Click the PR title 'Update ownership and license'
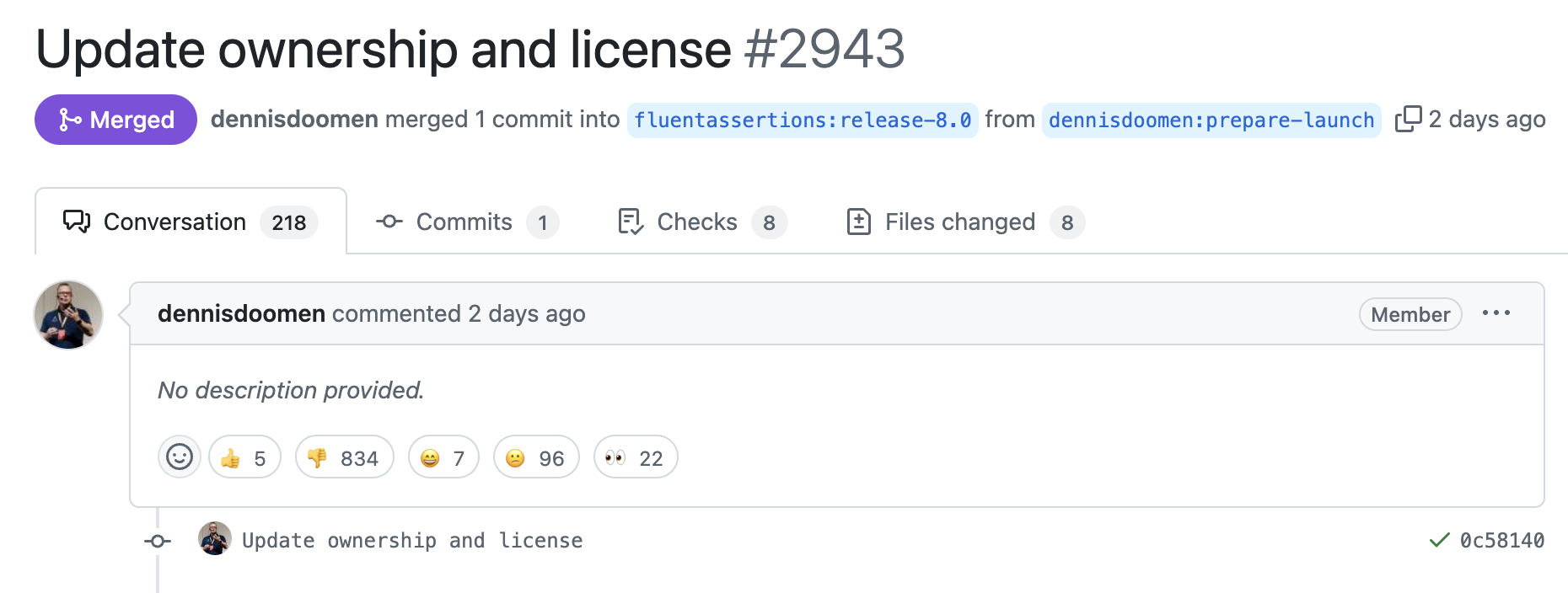This screenshot has height=593, width=1568. point(384,49)
